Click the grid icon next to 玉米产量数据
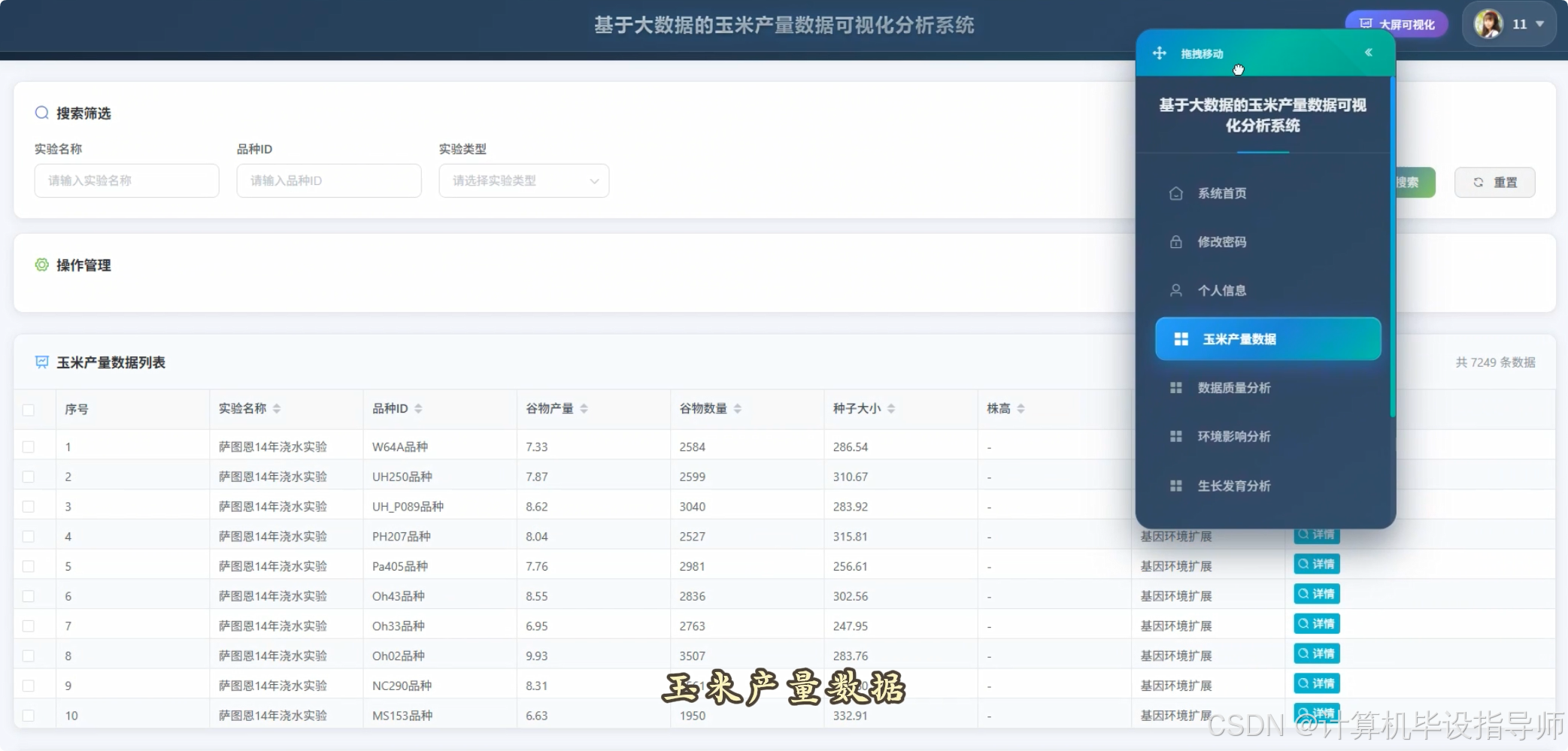Screen dimensions: 1568x751 click(x=1181, y=338)
